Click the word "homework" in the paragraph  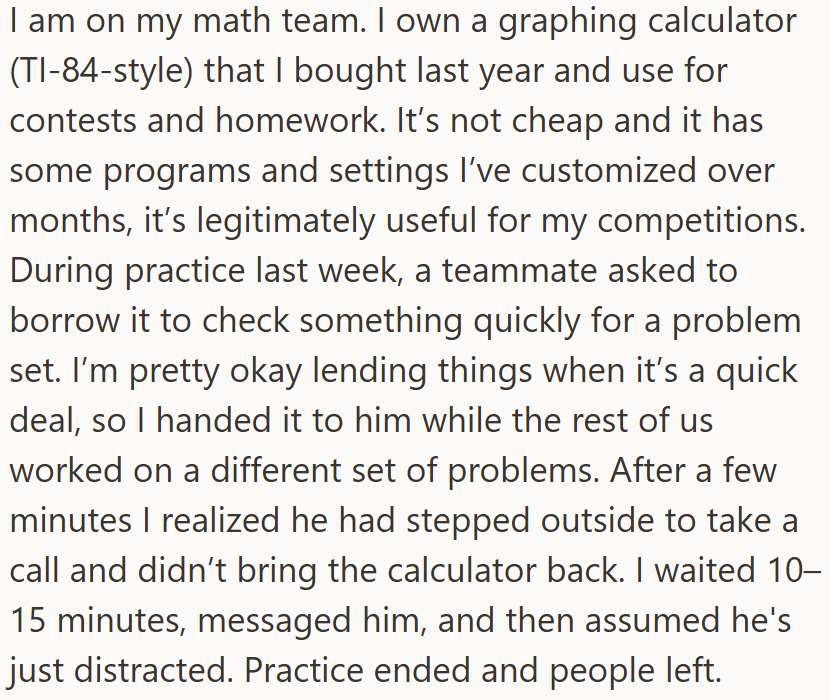pos(297,120)
